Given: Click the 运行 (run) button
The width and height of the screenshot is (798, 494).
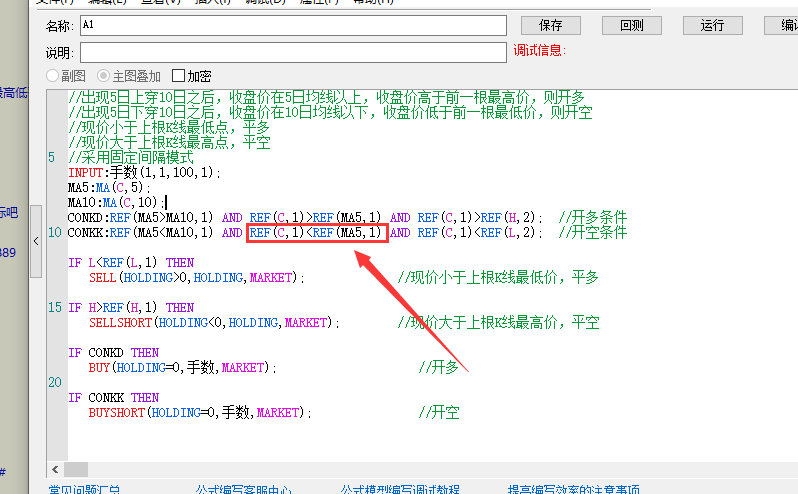Looking at the screenshot, I should [x=712, y=25].
